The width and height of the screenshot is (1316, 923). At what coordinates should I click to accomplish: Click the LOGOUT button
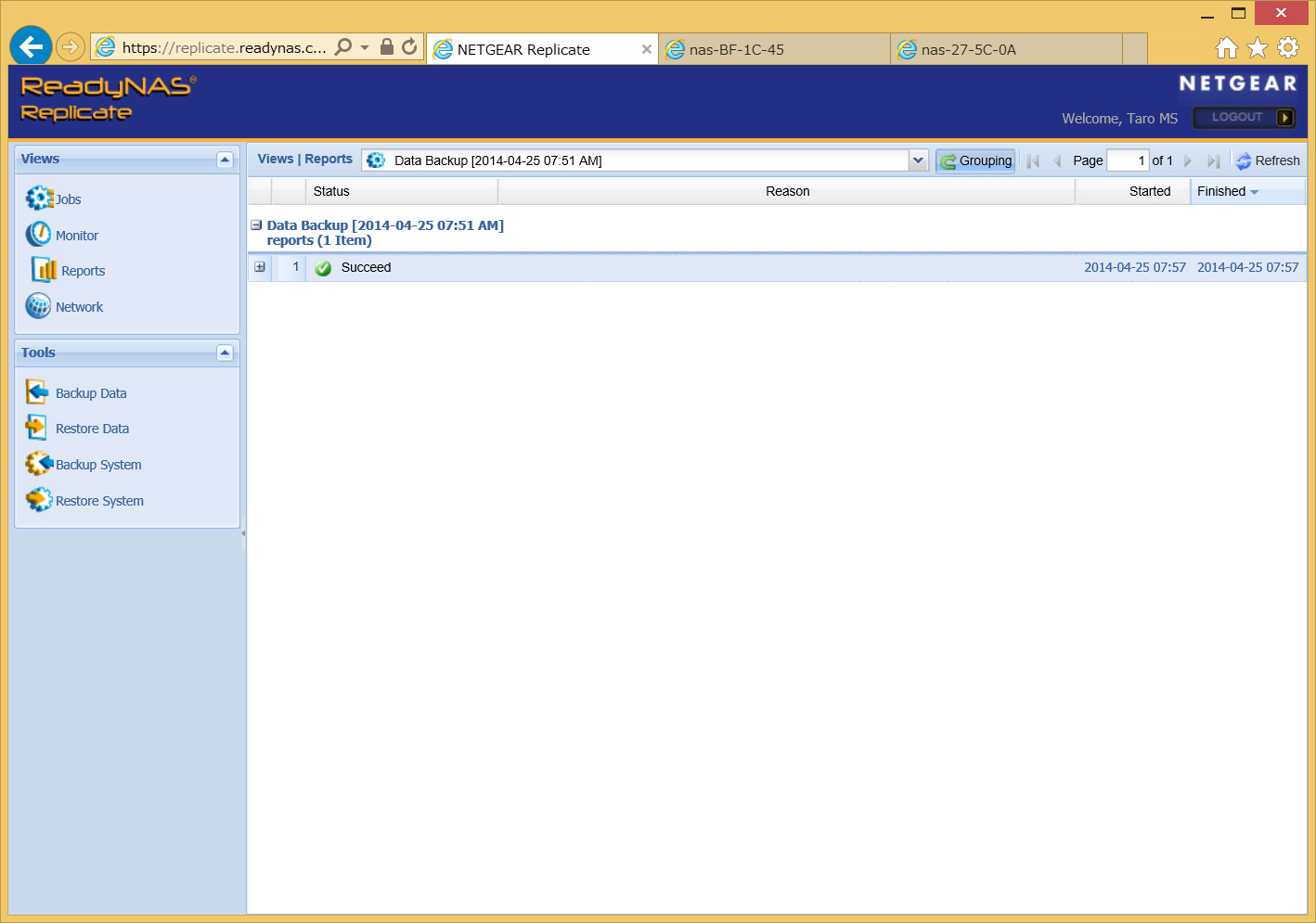[1244, 117]
